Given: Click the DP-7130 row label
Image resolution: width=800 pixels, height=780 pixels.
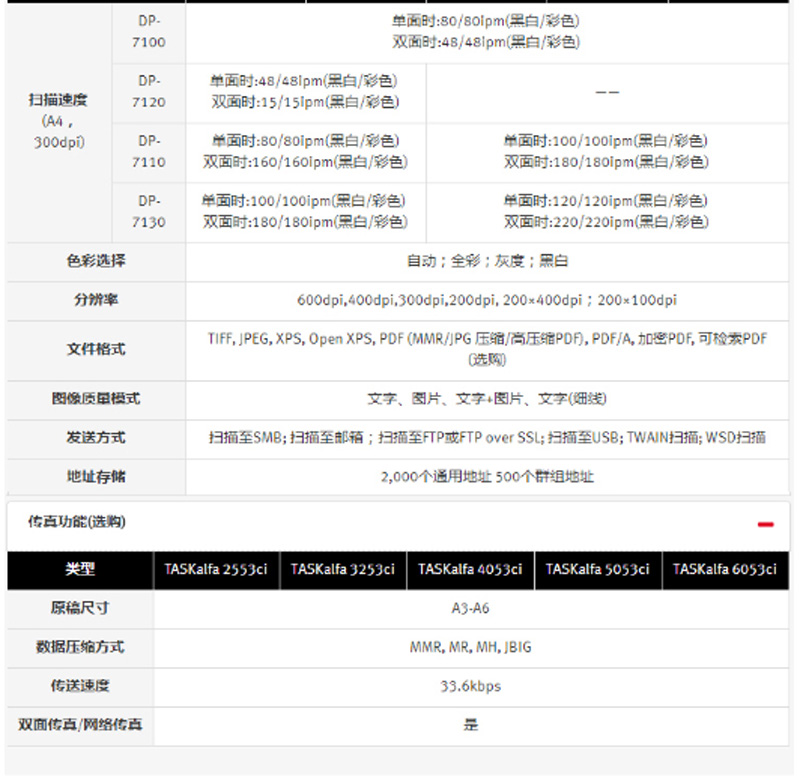Looking at the screenshot, I should (x=148, y=211).
